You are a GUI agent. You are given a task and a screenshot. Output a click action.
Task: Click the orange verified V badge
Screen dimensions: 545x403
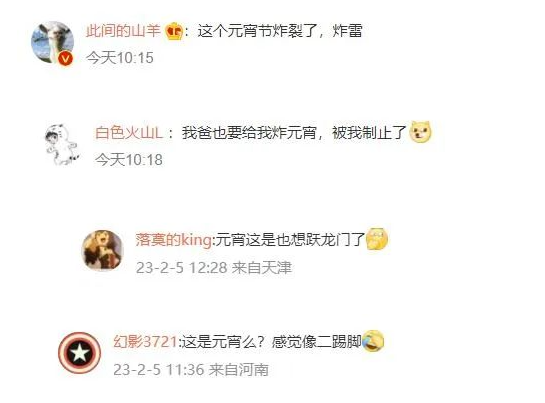point(65,58)
